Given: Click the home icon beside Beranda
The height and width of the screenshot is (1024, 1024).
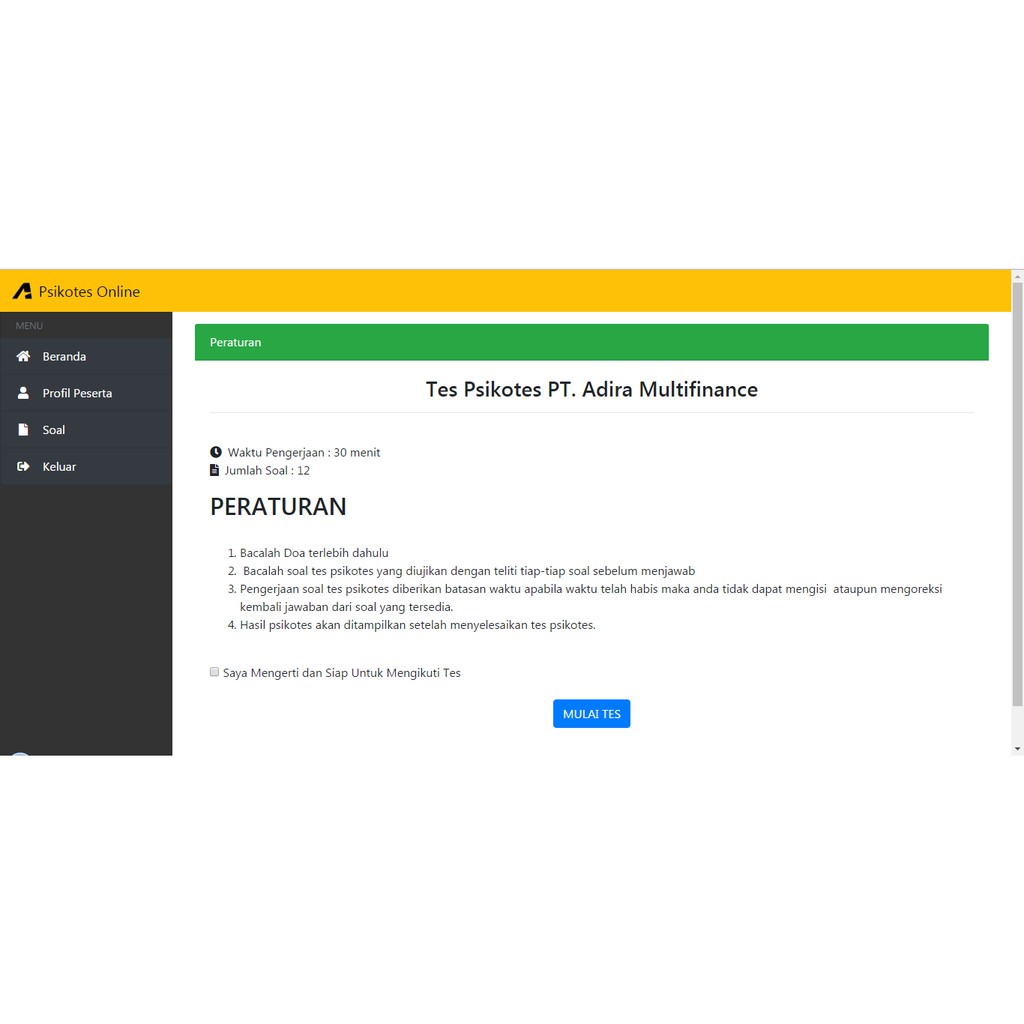Looking at the screenshot, I should pyautogui.click(x=24, y=356).
